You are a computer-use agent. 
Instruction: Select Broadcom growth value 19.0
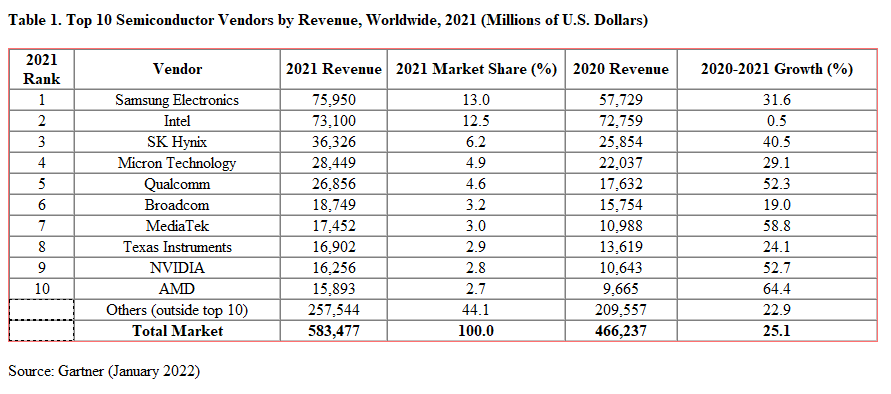click(777, 205)
